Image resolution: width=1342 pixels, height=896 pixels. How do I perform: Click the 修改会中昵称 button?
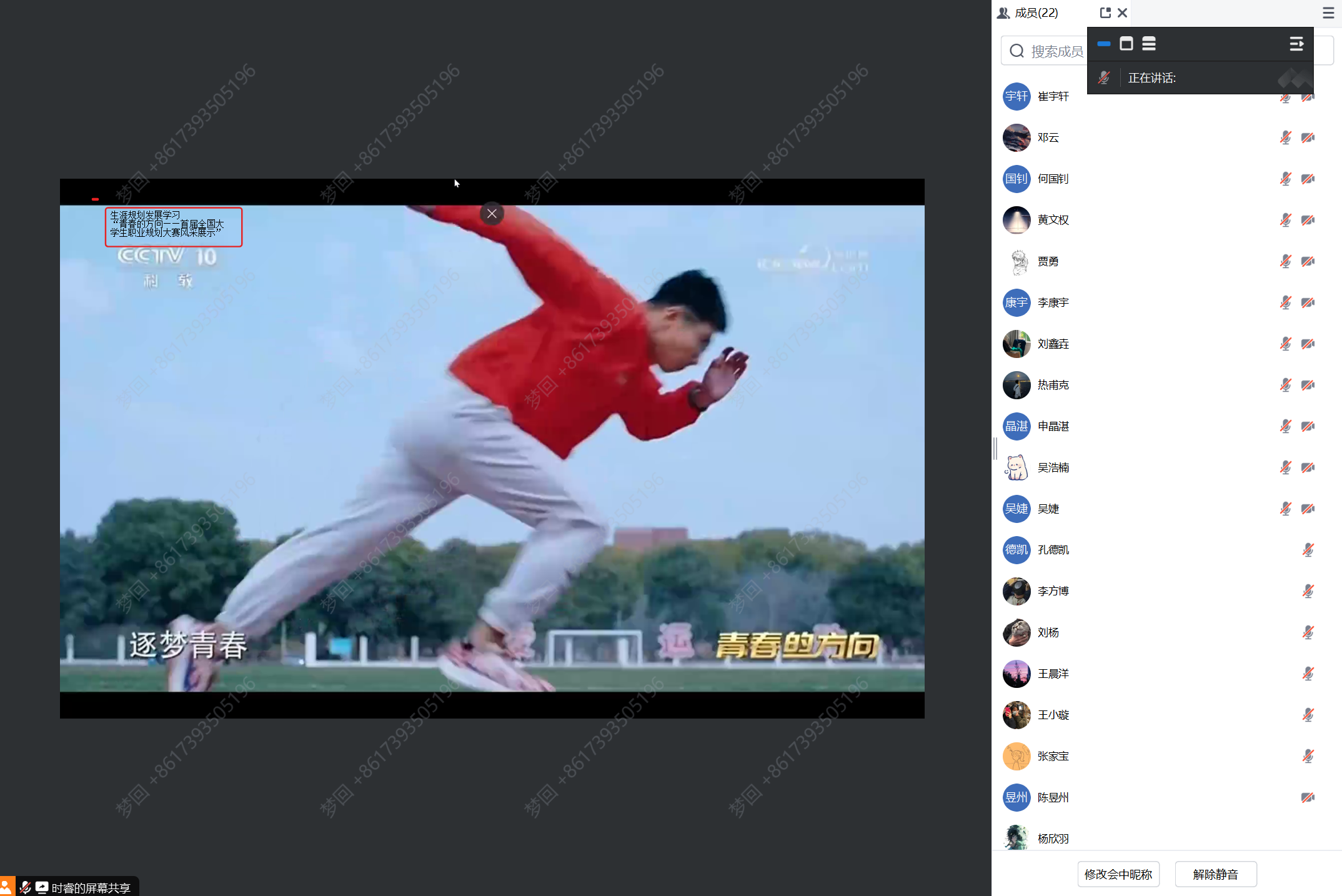pyautogui.click(x=1118, y=874)
